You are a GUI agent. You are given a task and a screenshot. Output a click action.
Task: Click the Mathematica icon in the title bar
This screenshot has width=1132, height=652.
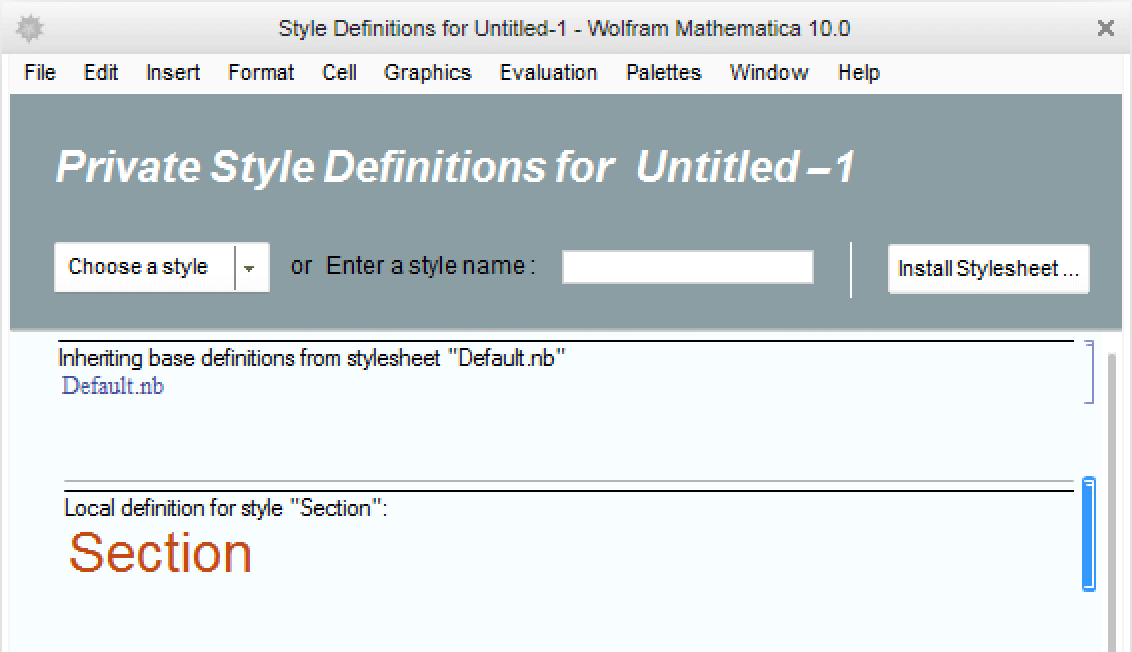click(30, 28)
